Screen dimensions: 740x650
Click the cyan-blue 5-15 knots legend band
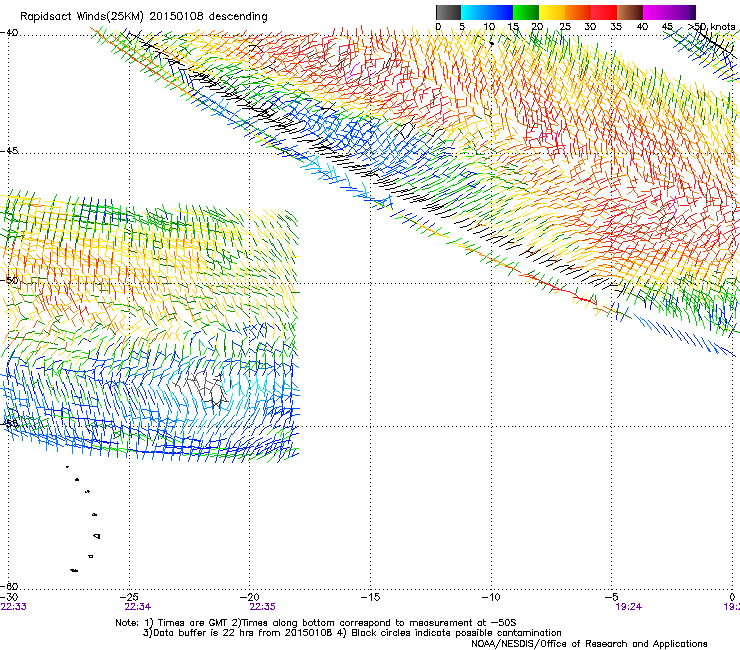tap(487, 12)
